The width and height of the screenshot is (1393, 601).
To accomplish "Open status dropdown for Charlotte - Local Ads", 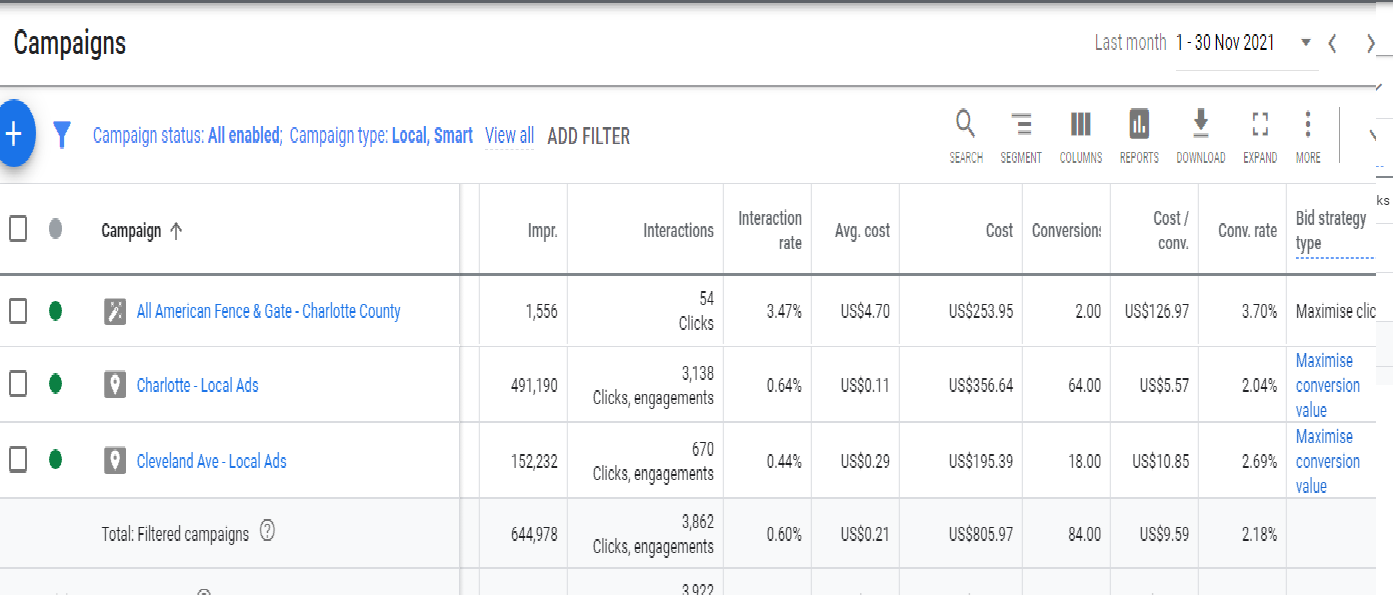I will 56,385.
